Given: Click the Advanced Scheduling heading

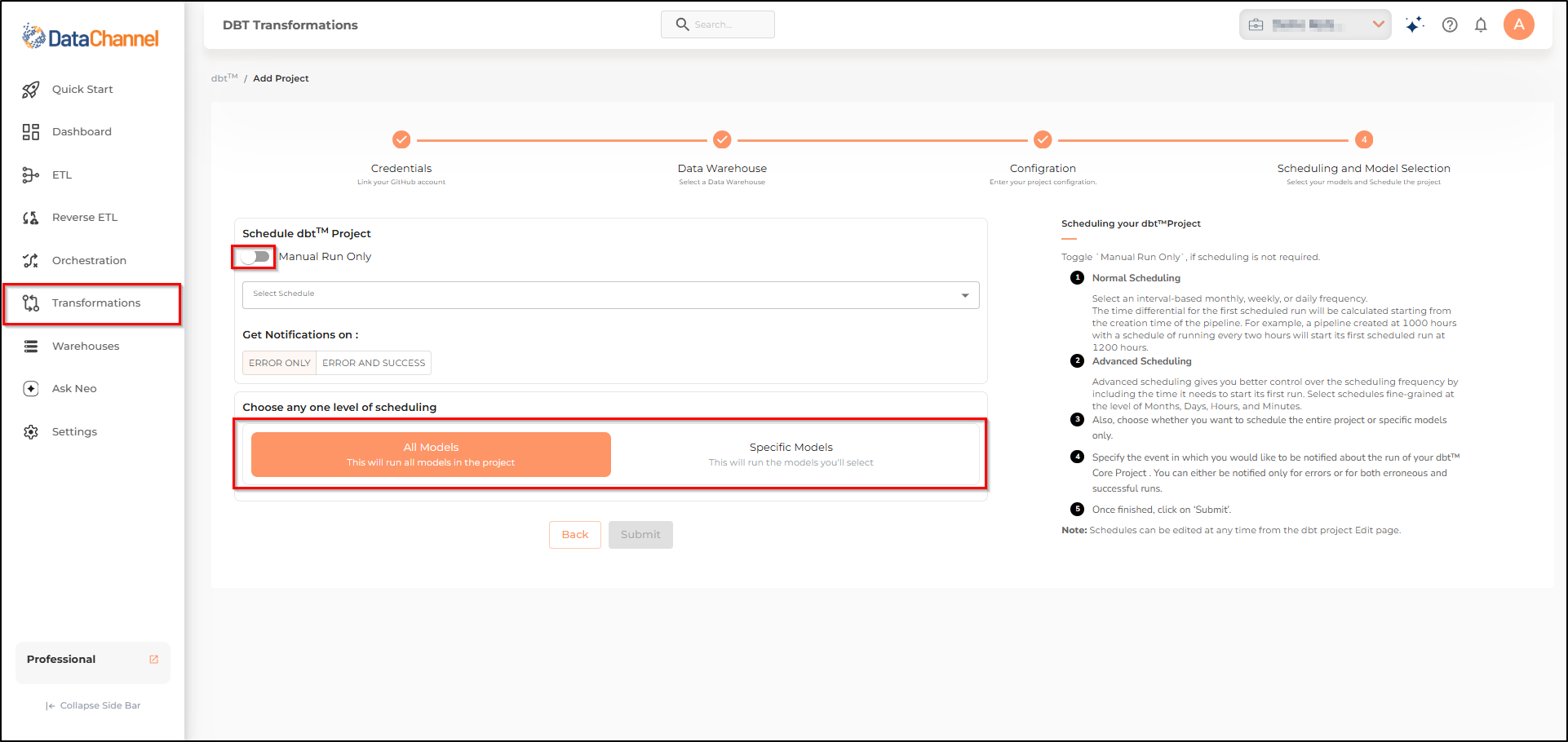Looking at the screenshot, I should coord(1142,361).
